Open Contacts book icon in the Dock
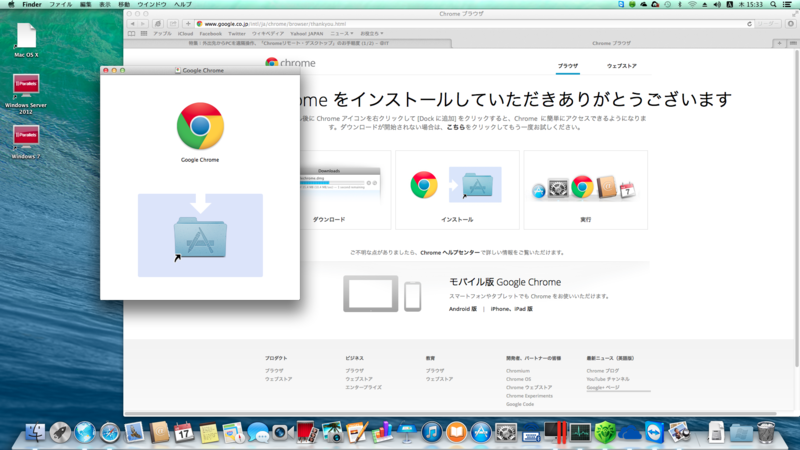This screenshot has height=450, width=800. click(x=159, y=433)
